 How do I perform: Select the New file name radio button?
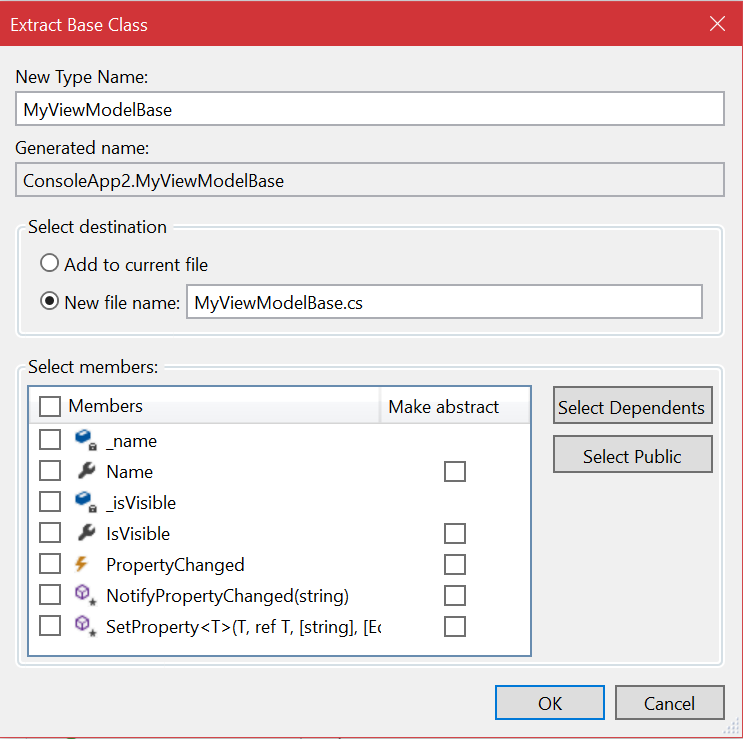coord(50,302)
